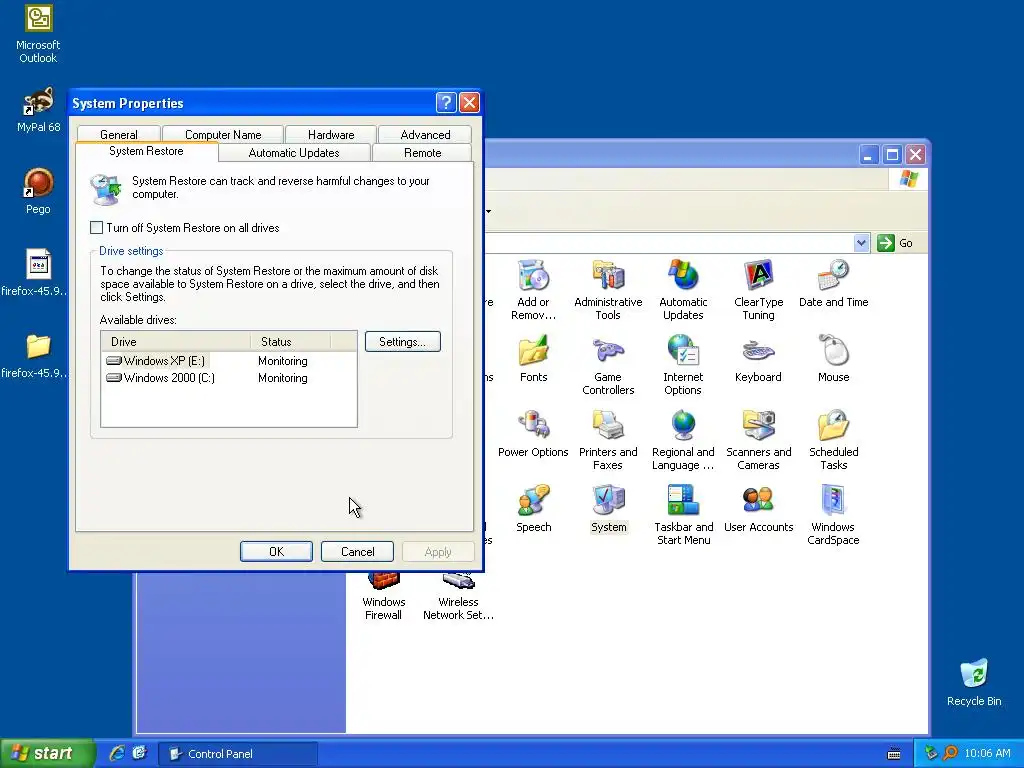Switch to the Hardware tab
1024x768 pixels.
331,135
